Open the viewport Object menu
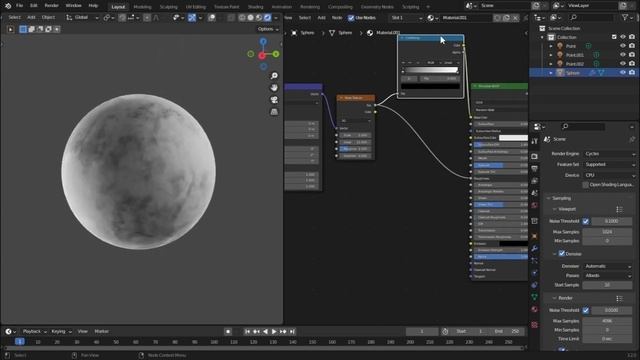Screen dimensions: 640x360 point(48,18)
